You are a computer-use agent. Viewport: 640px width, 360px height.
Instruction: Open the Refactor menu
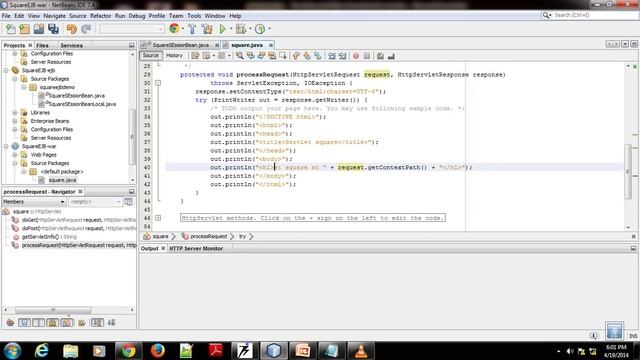[100, 16]
